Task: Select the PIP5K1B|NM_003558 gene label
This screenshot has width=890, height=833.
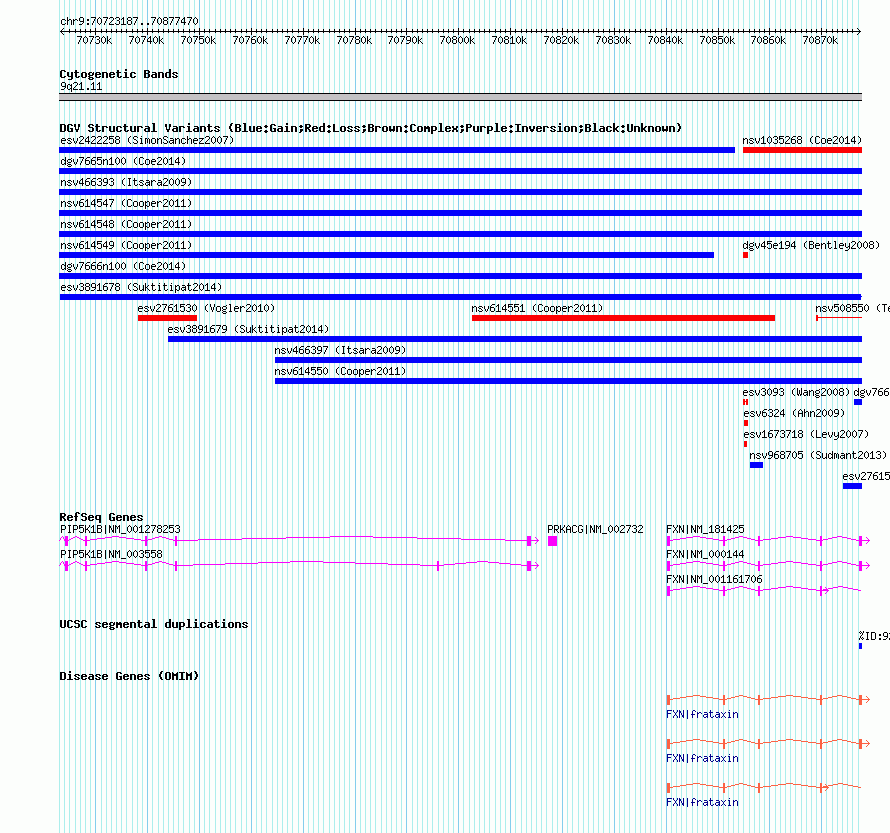Action: coord(111,554)
